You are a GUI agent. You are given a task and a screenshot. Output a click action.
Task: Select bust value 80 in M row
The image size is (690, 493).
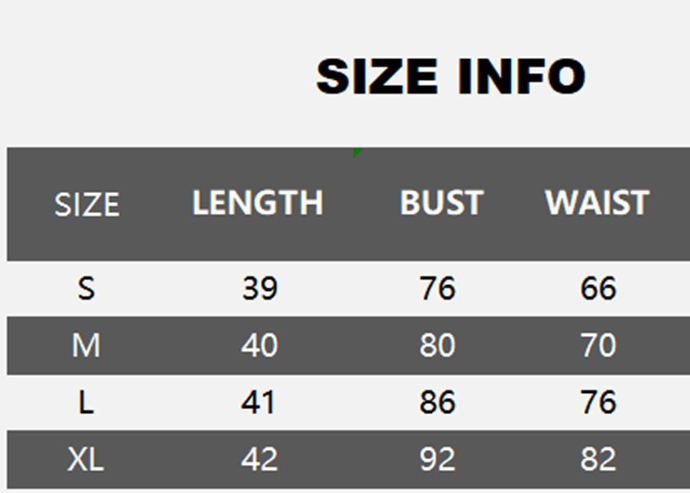tap(438, 346)
